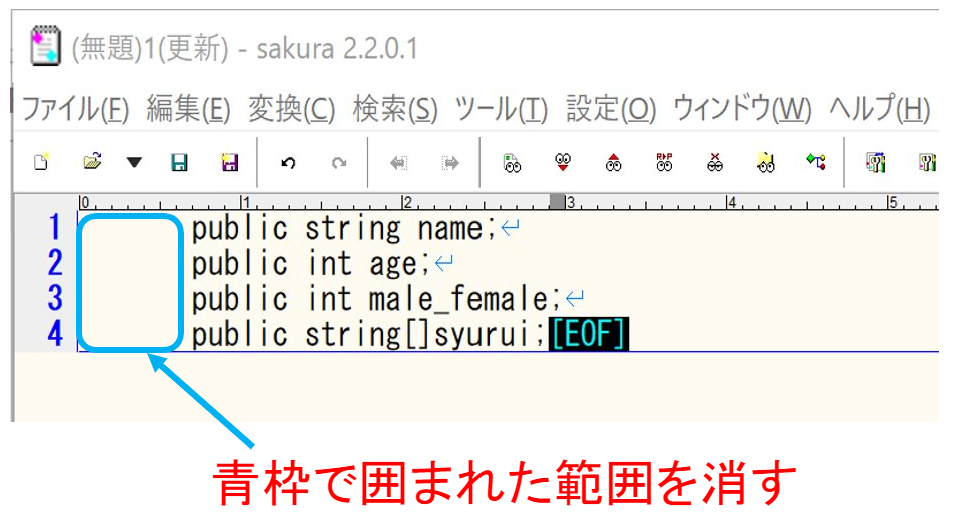Open the Search dialog icon
The width and height of the screenshot is (956, 516).
click(x=512, y=163)
